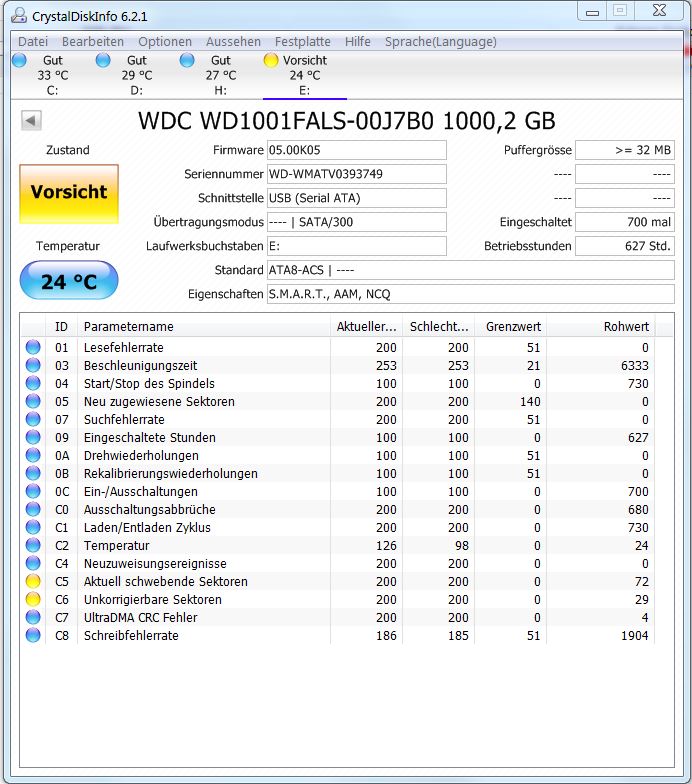Click the Vorsicht 24 °C E: drive tab

(305, 75)
